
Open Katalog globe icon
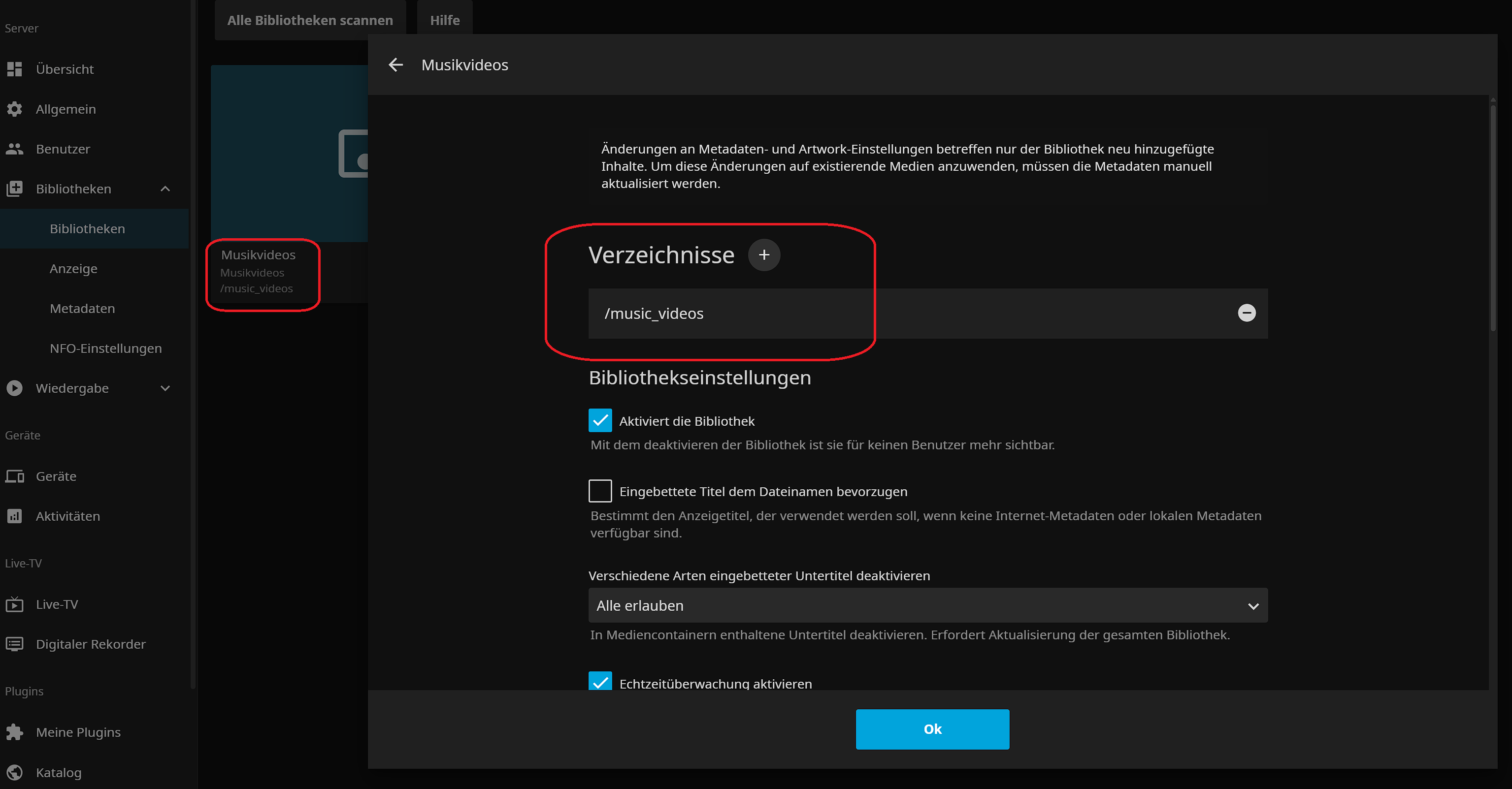[x=15, y=772]
